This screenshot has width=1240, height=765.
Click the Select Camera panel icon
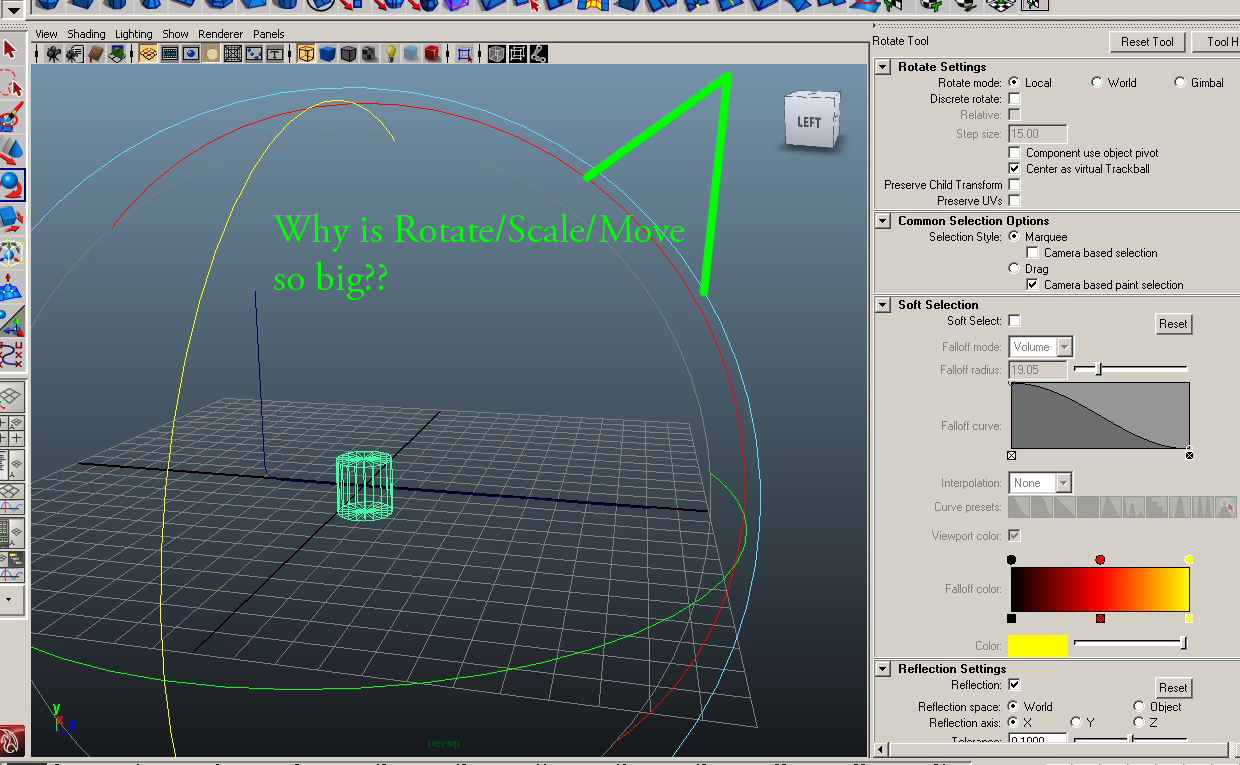point(53,53)
